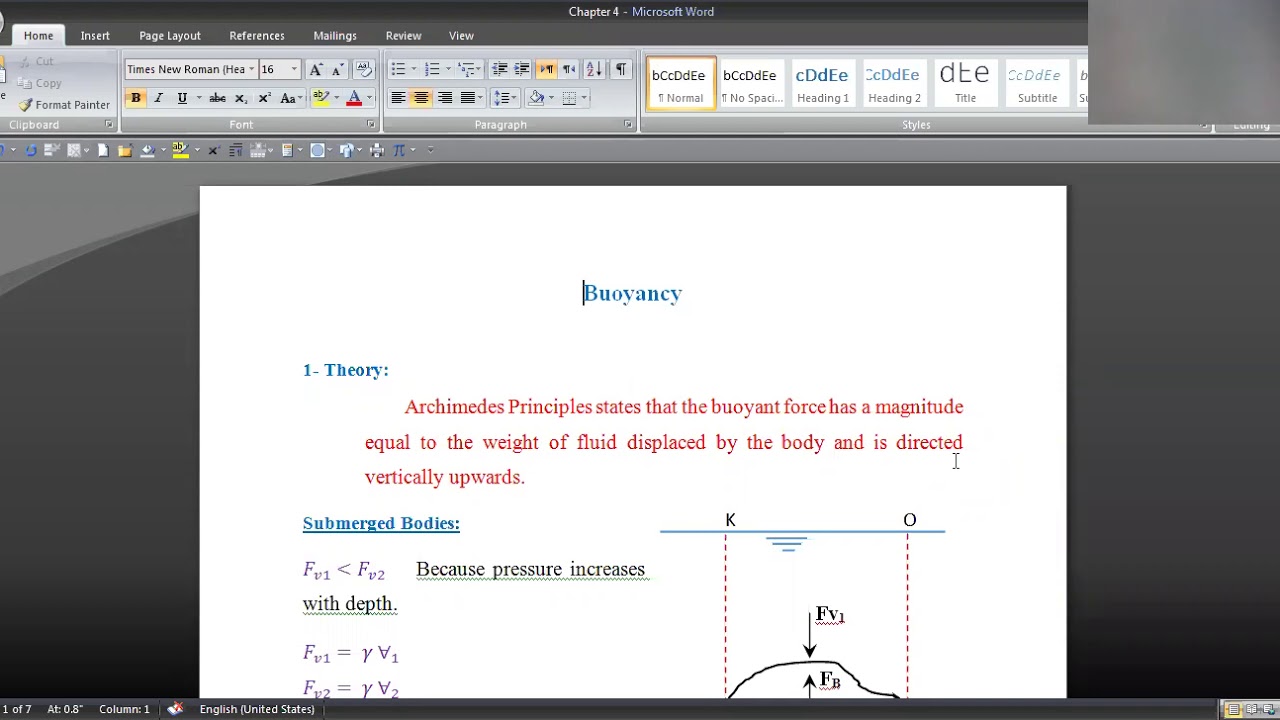This screenshot has height=720, width=1280.
Task: Toggle Bold formatting
Action: click(135, 98)
